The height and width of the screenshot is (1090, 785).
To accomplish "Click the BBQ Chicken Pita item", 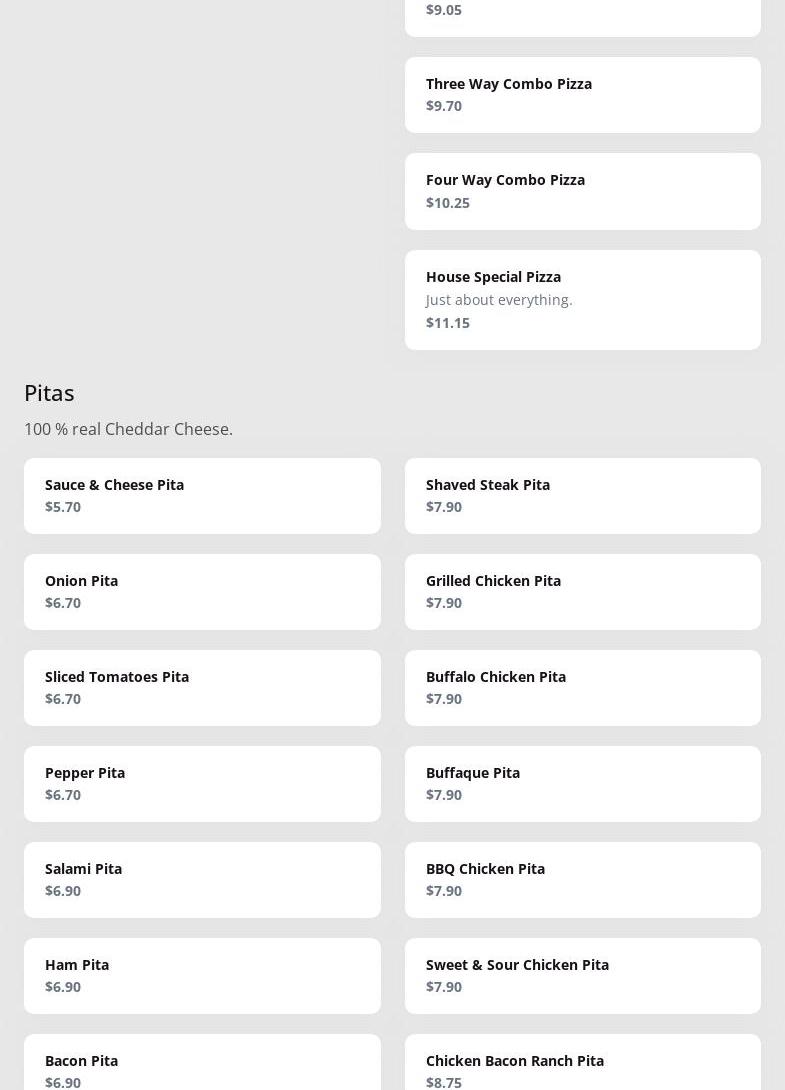I will (x=582, y=879).
